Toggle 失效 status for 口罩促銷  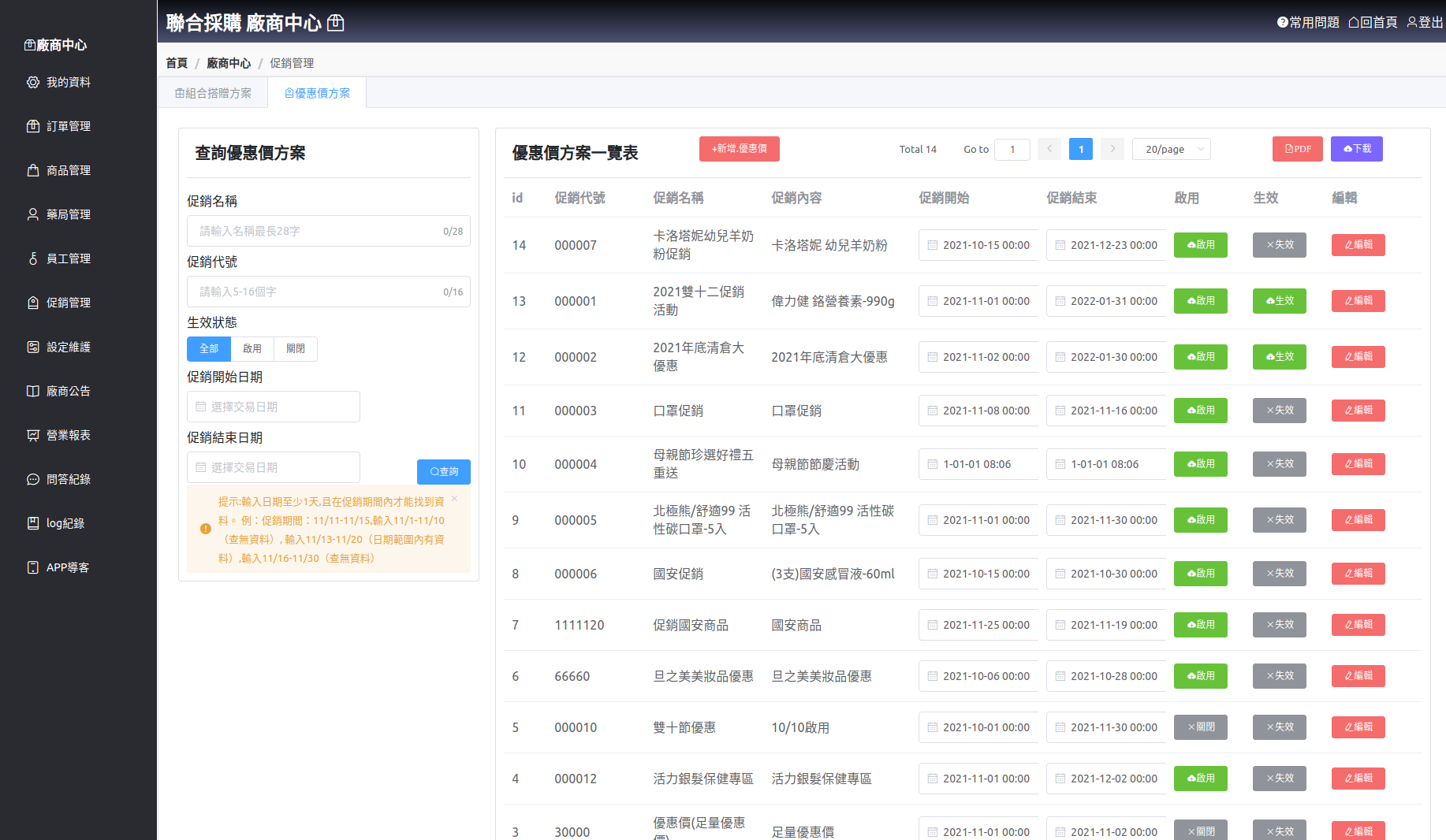[1279, 411]
